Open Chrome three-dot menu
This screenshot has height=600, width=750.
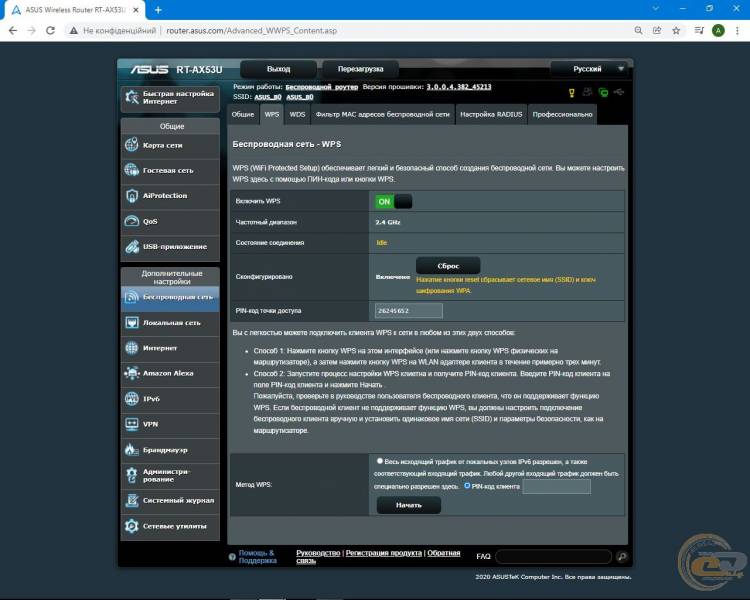737,31
